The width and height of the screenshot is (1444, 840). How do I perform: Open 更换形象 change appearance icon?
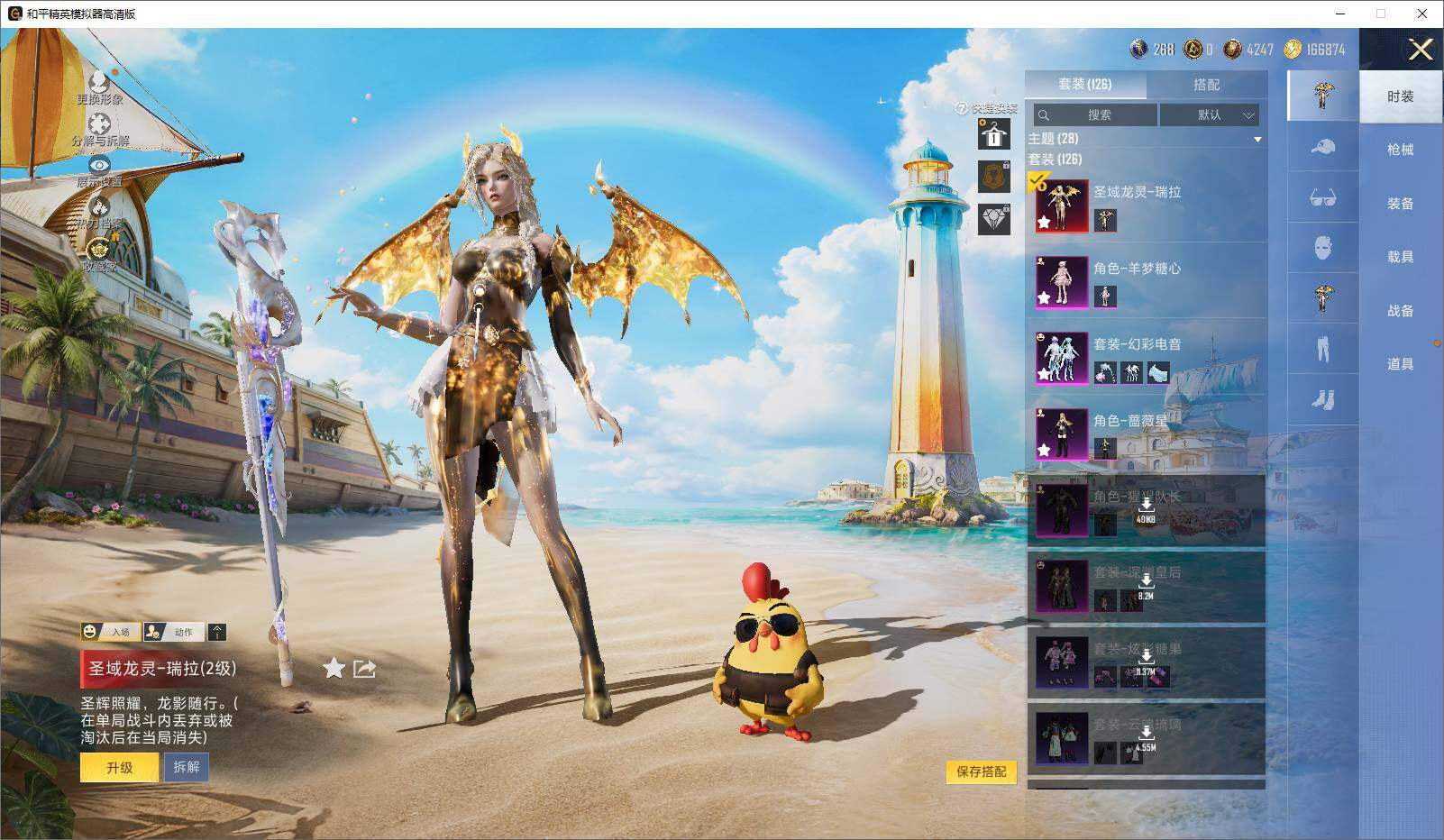point(99,82)
